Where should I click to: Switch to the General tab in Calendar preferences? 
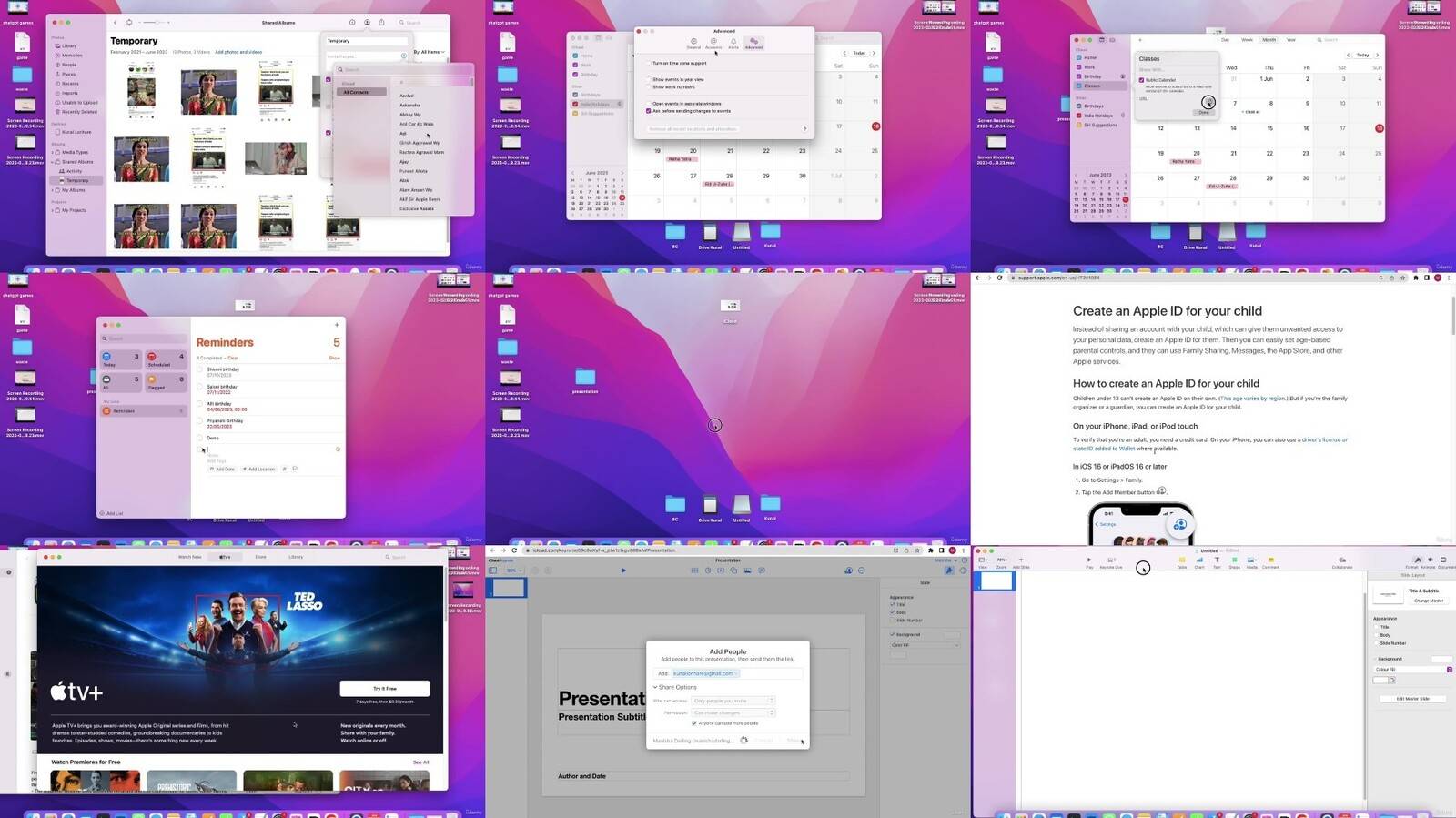[x=693, y=43]
